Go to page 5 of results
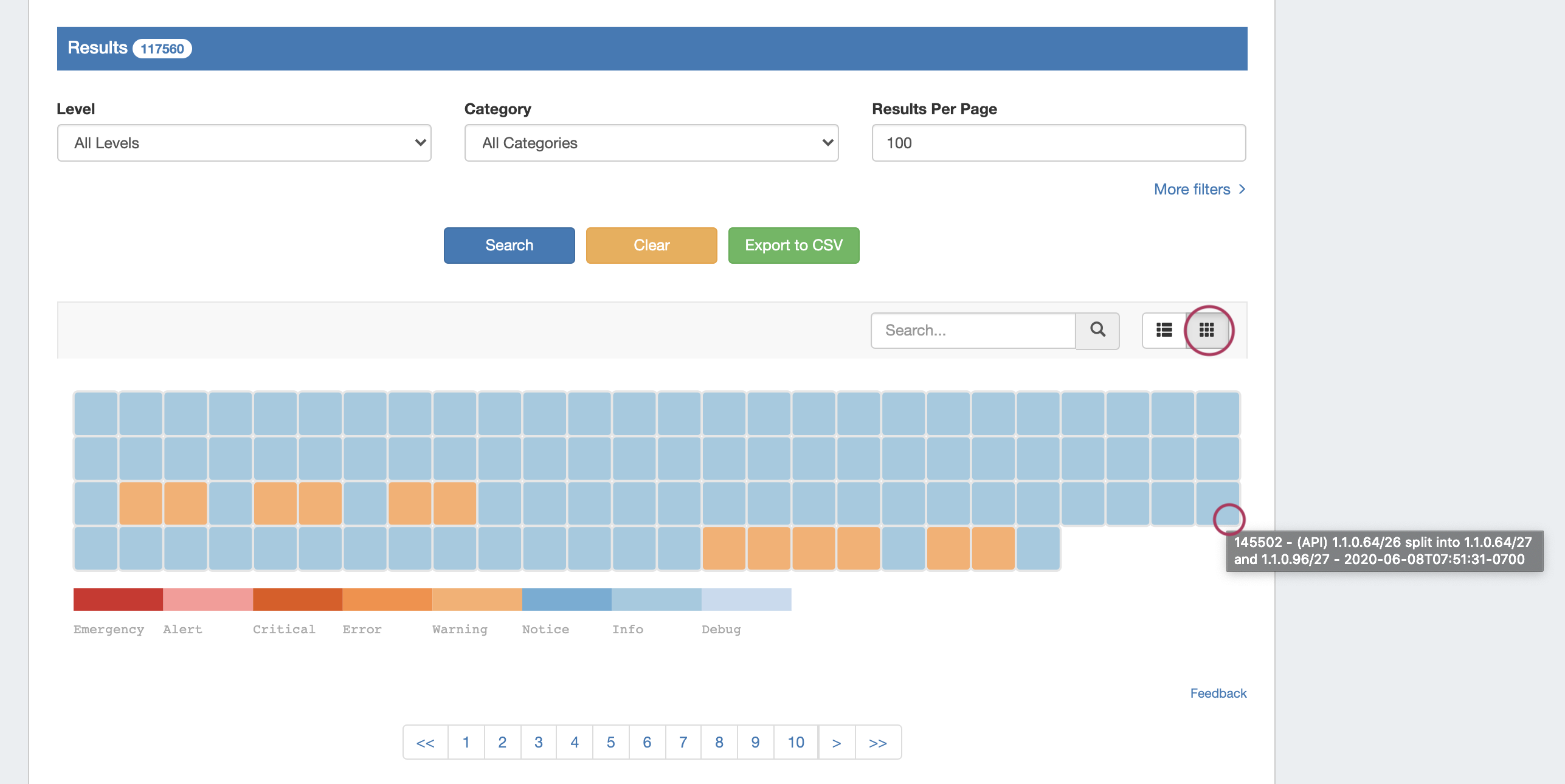This screenshot has width=1565, height=784. click(610, 742)
